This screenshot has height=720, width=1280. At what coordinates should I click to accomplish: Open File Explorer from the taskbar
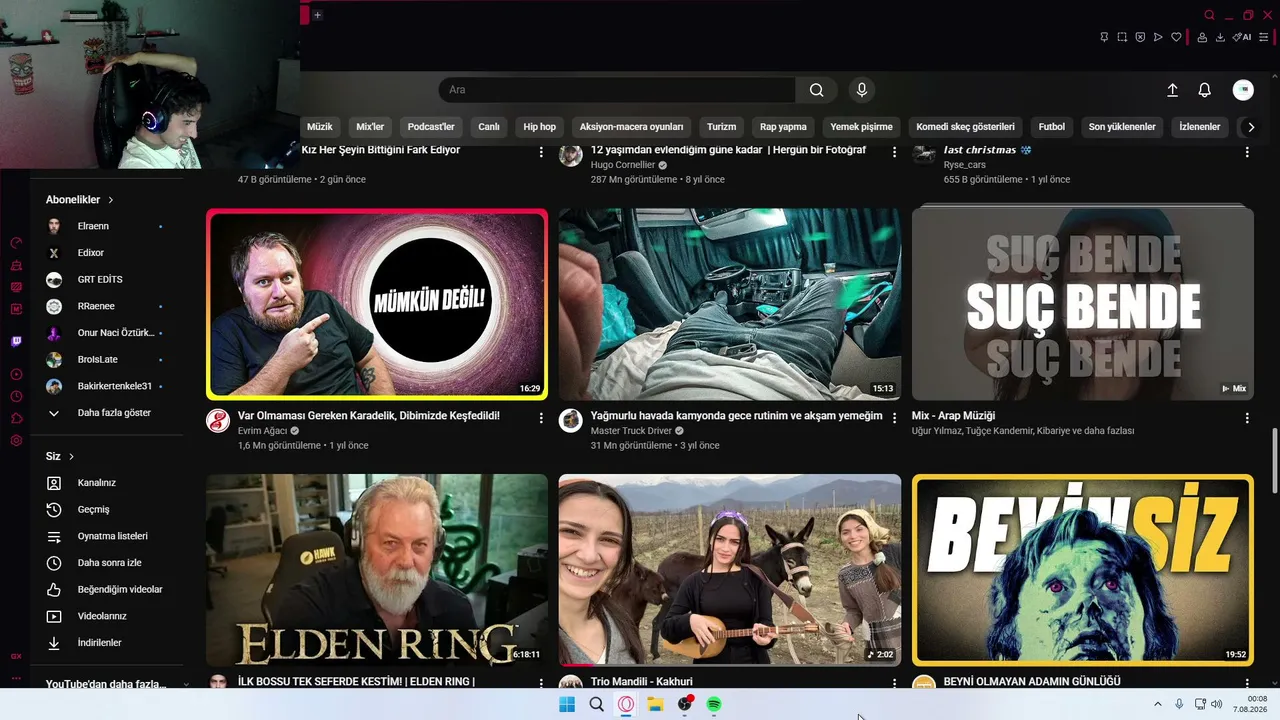655,704
